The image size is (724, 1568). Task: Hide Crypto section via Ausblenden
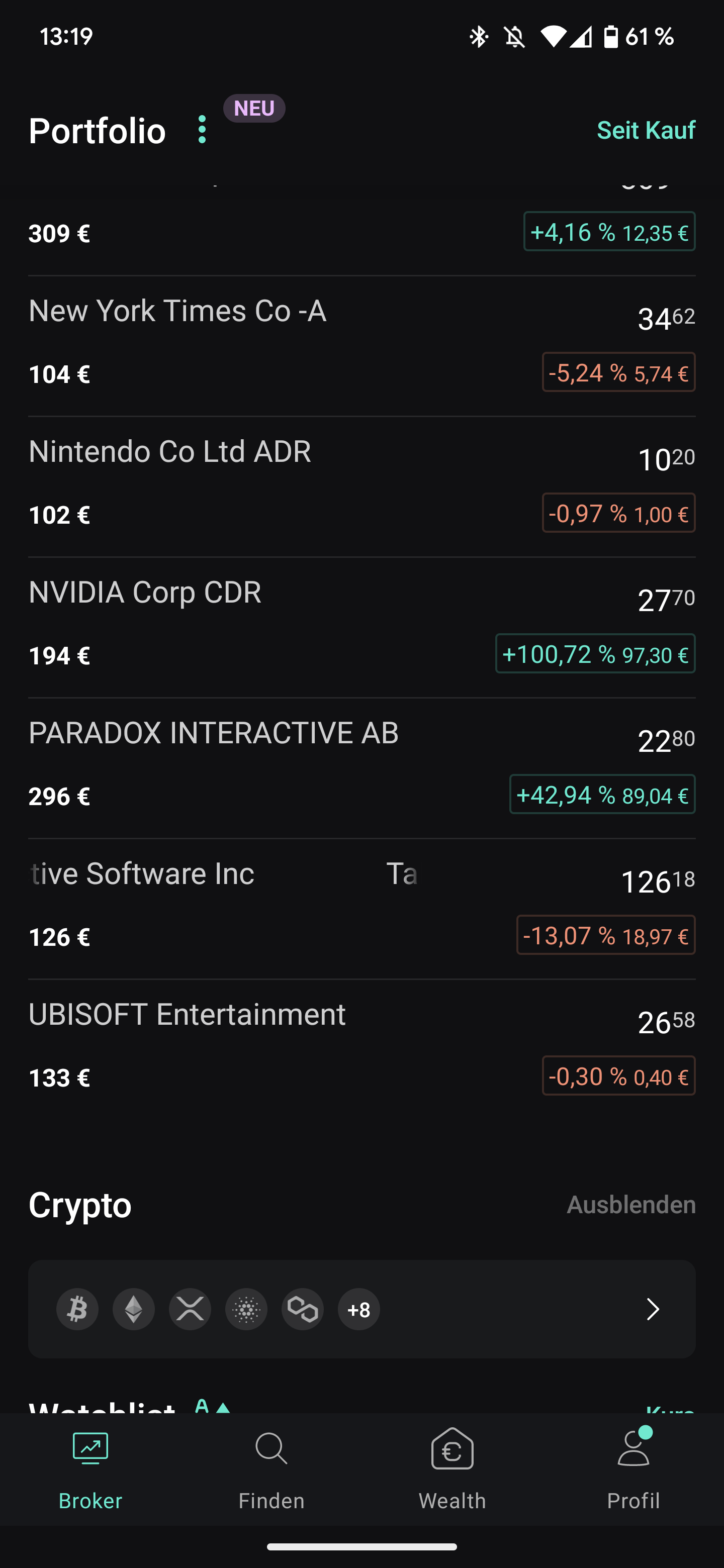(631, 1205)
